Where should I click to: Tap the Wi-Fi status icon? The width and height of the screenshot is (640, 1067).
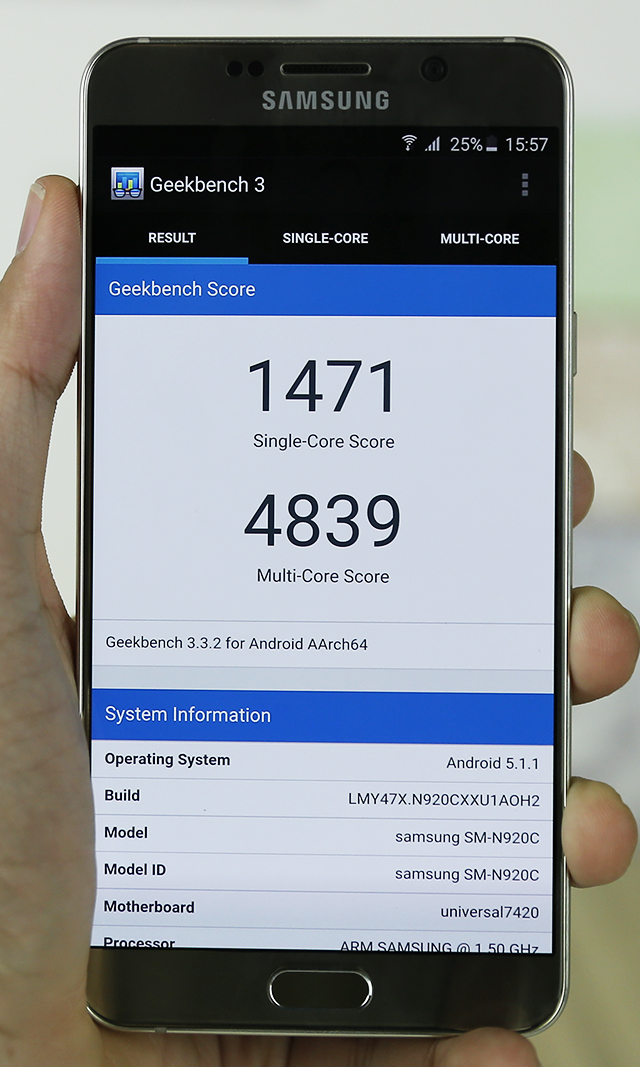point(409,143)
